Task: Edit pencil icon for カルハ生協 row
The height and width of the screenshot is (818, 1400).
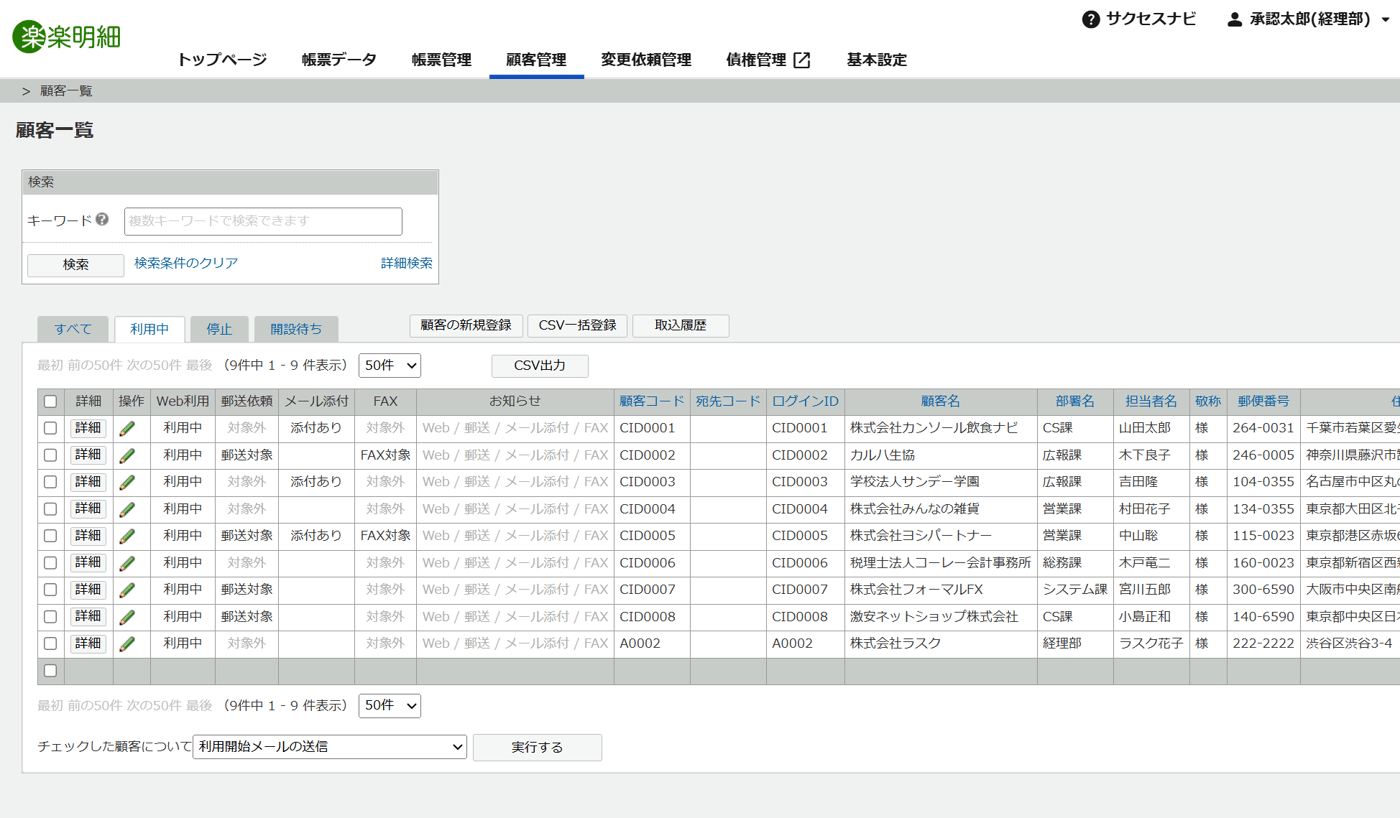Action: tap(127, 455)
